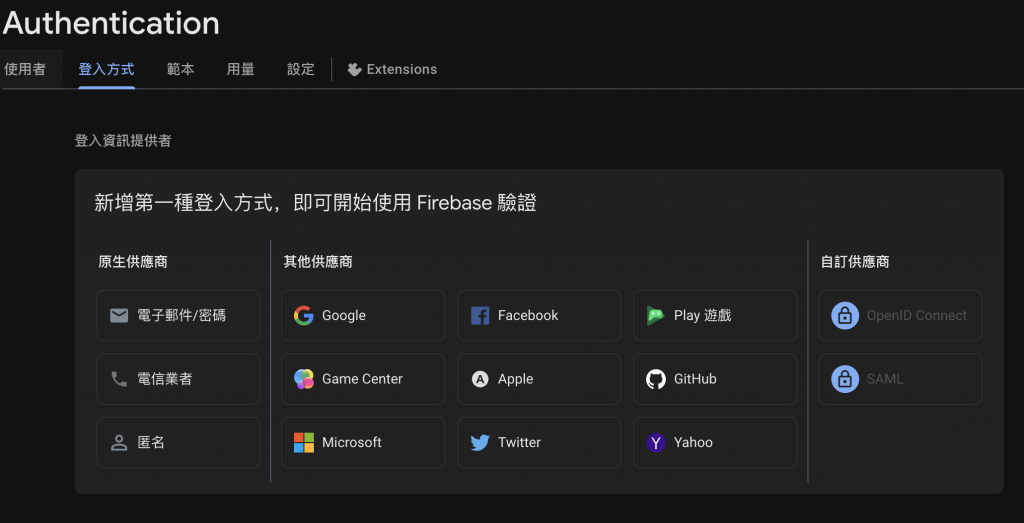
Task: Click the 其他供應商 column heading
Action: (x=318, y=262)
